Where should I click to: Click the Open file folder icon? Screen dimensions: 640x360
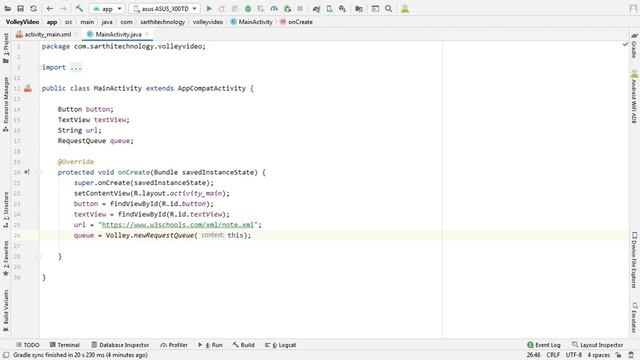tap(7, 9)
